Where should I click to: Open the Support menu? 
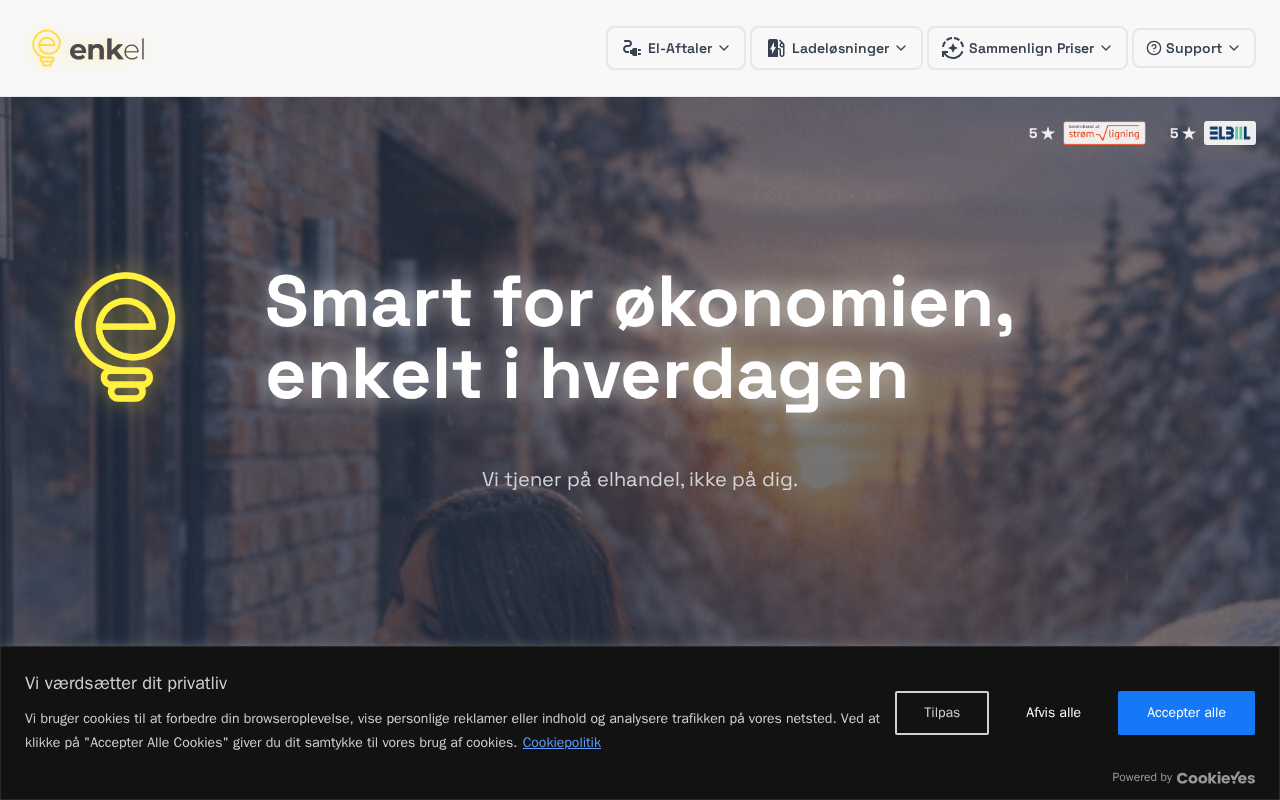point(1193,48)
